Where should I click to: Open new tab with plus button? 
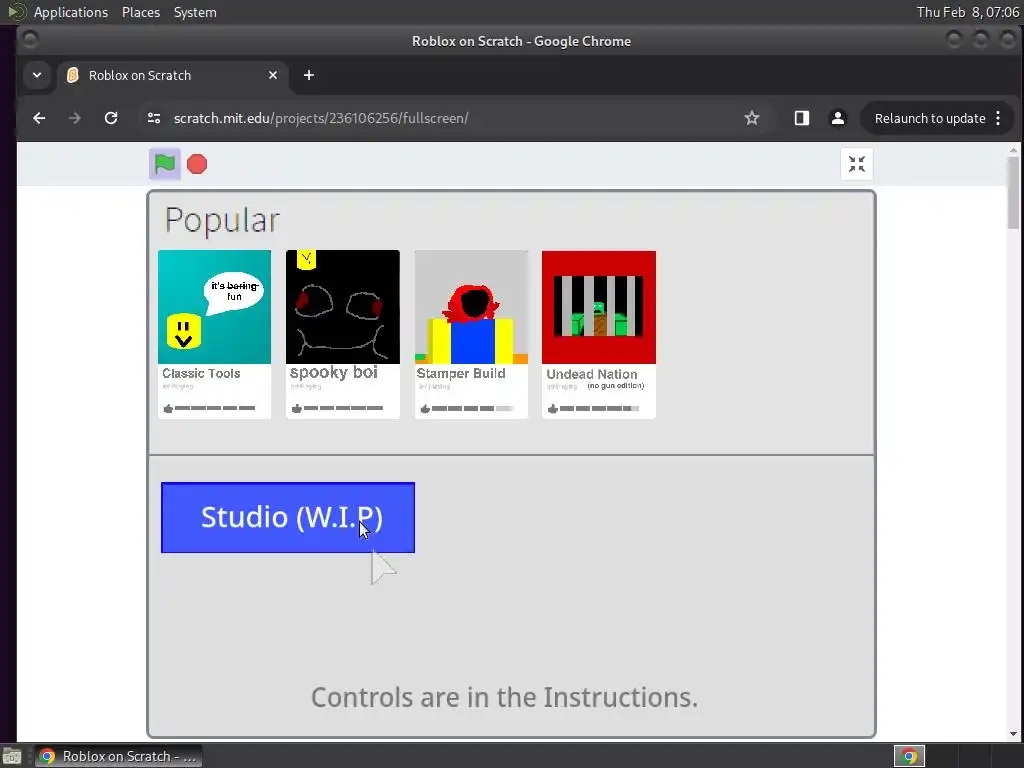pyautogui.click(x=309, y=75)
